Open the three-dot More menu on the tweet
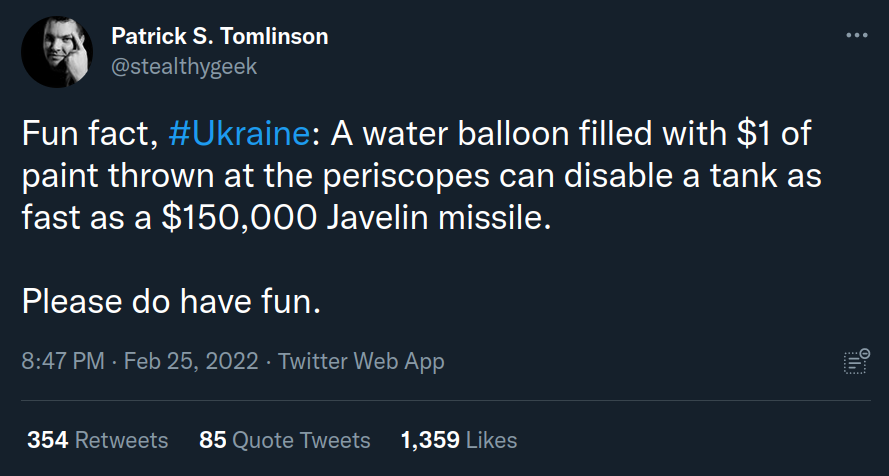Image resolution: width=889 pixels, height=476 pixels. coord(856,36)
